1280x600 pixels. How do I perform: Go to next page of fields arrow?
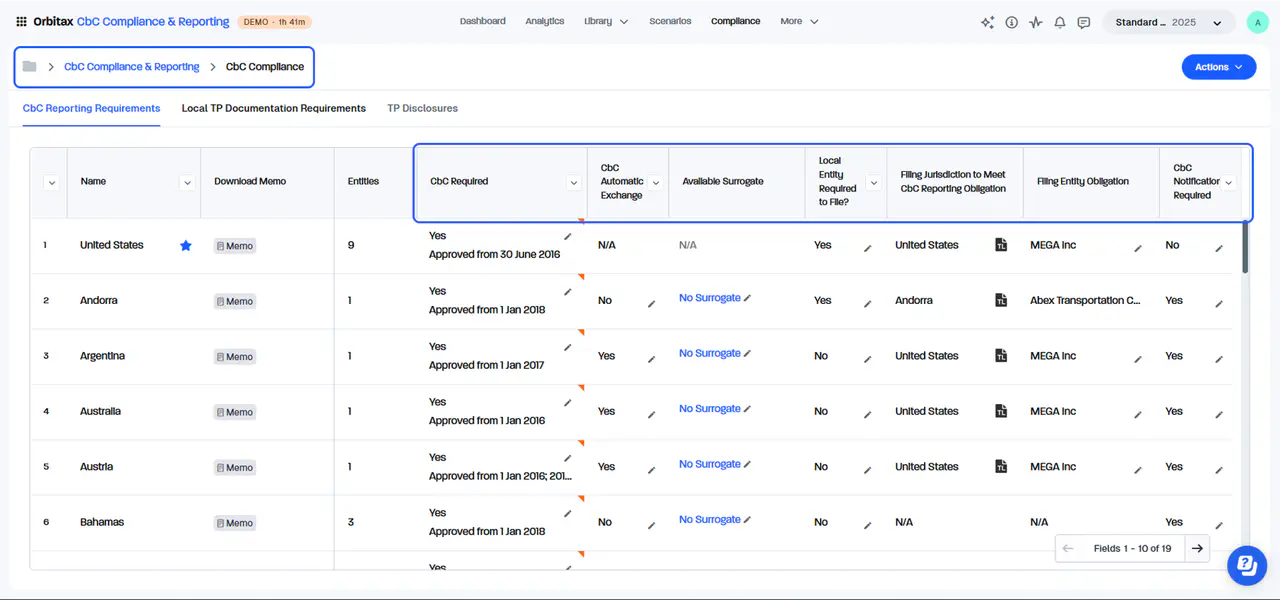tap(1197, 548)
